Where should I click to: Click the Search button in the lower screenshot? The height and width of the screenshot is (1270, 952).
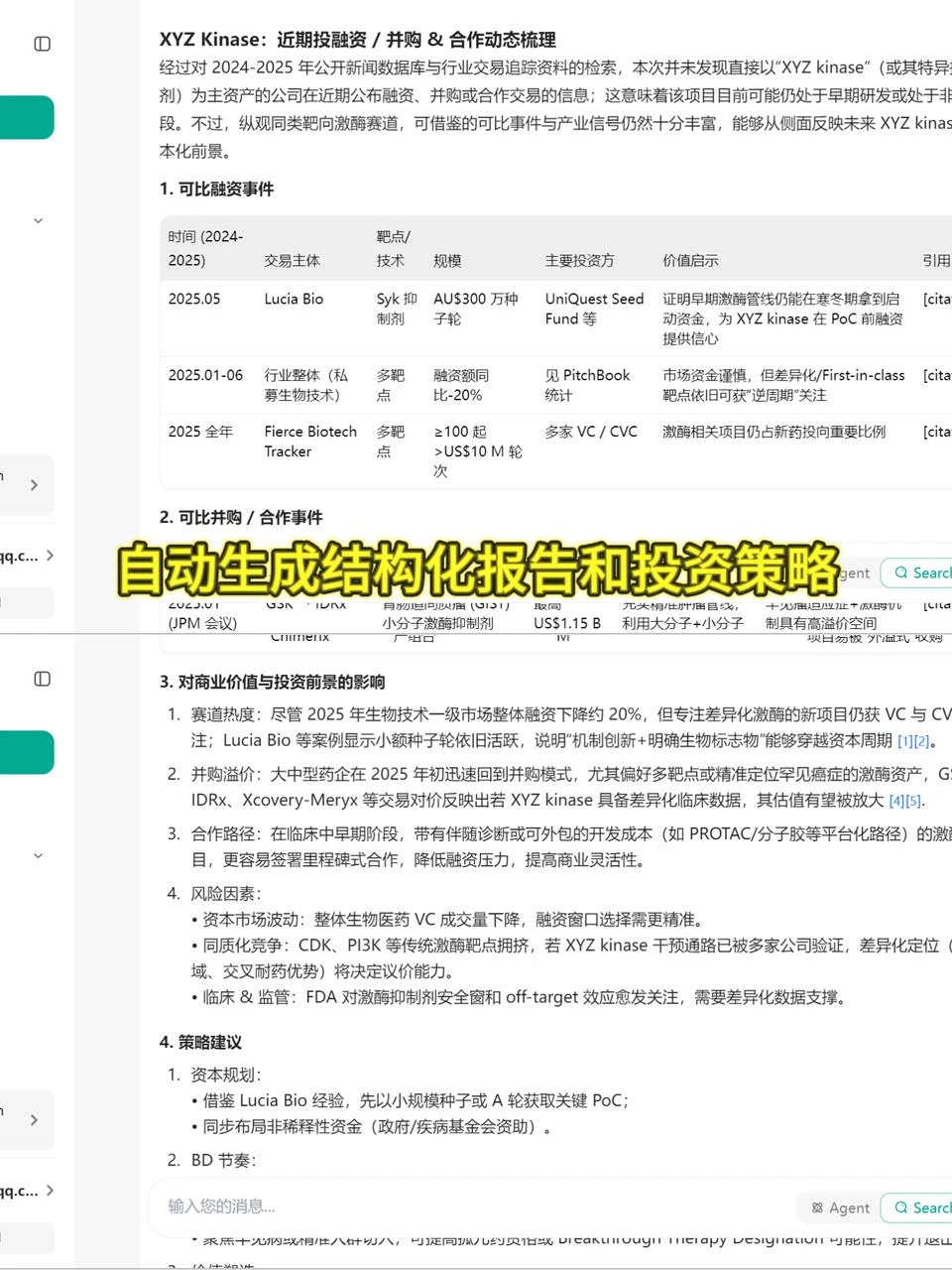tap(917, 1207)
